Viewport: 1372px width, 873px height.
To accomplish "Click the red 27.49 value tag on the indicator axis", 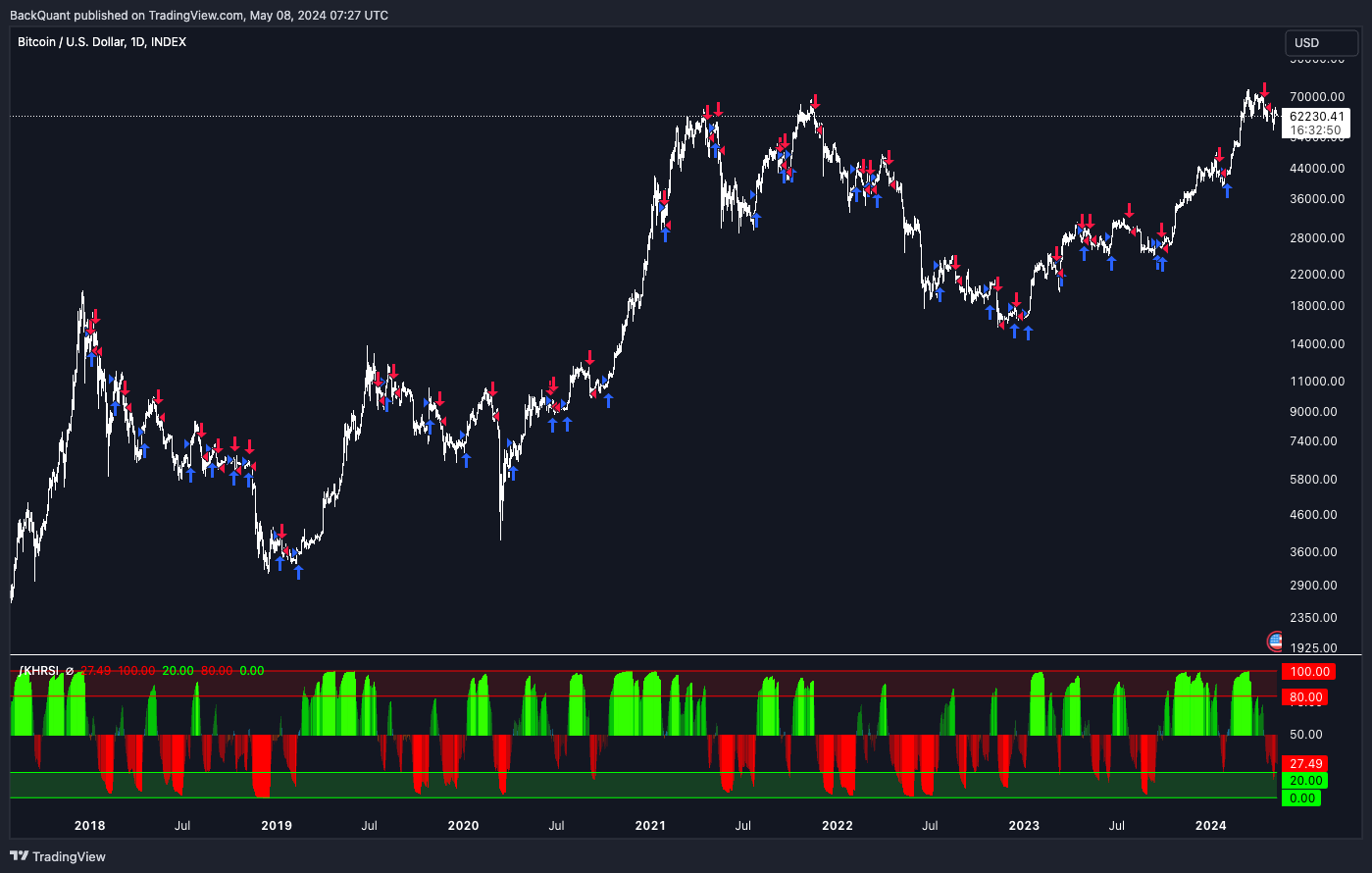I will point(1305,764).
